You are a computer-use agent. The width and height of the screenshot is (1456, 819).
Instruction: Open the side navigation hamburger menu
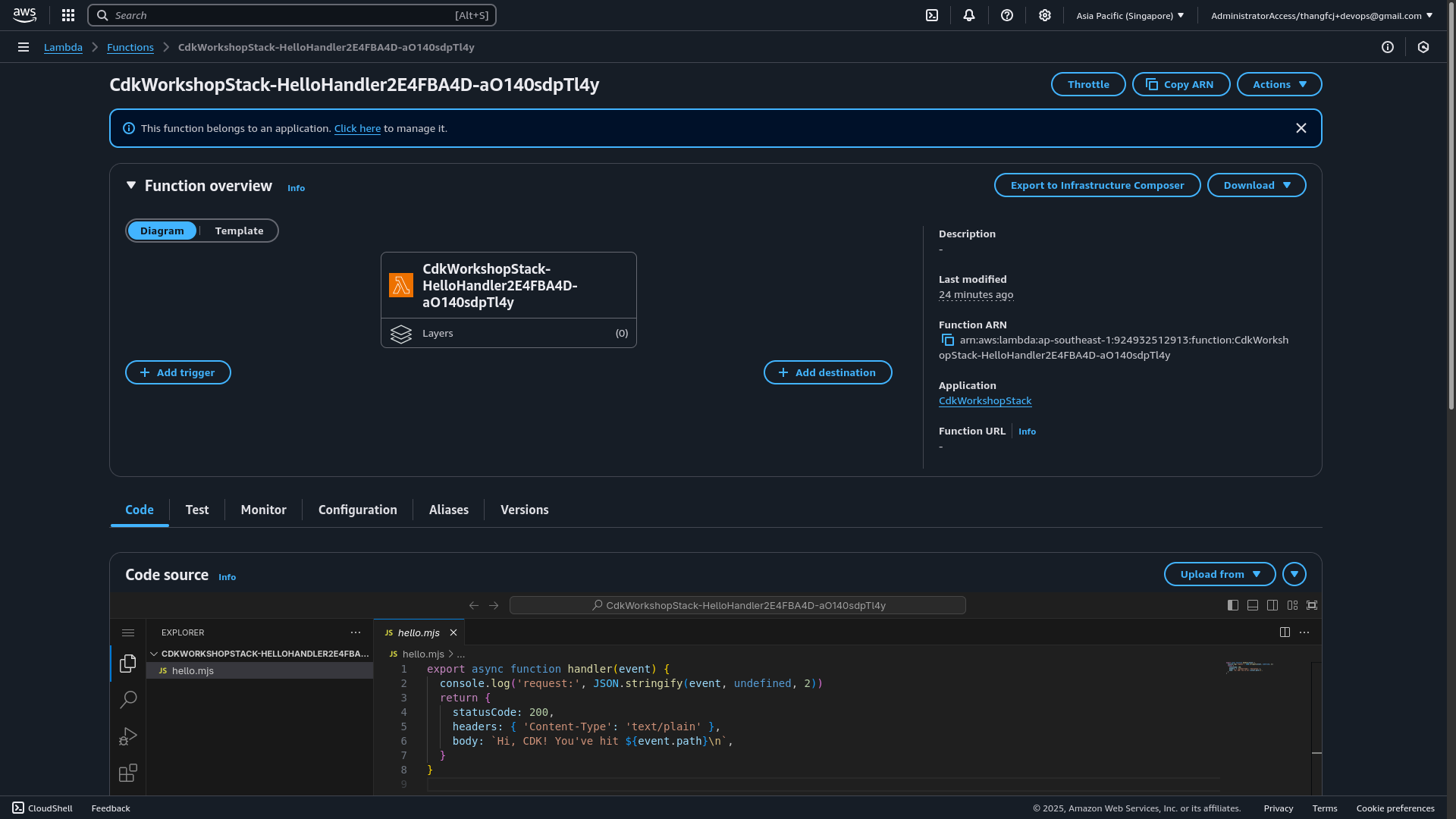pyautogui.click(x=24, y=47)
